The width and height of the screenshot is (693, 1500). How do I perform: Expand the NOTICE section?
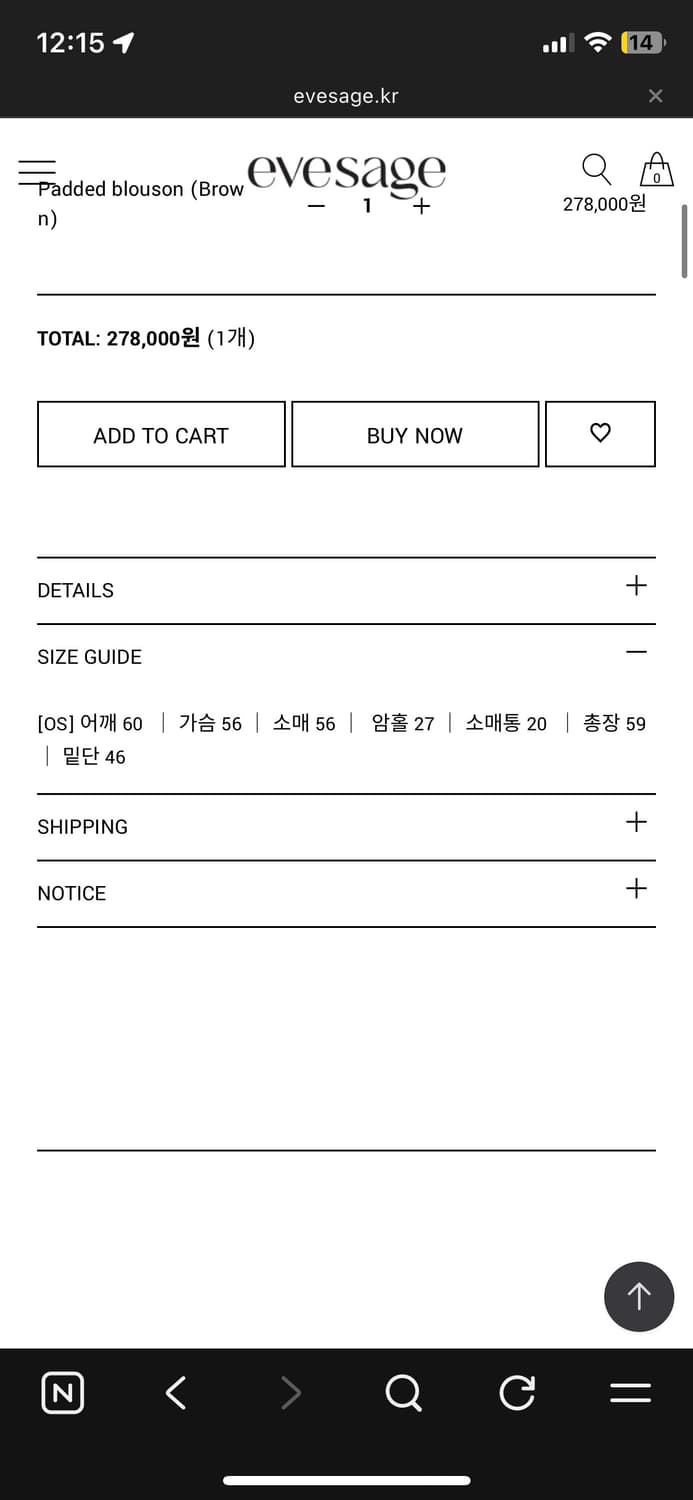click(x=636, y=889)
